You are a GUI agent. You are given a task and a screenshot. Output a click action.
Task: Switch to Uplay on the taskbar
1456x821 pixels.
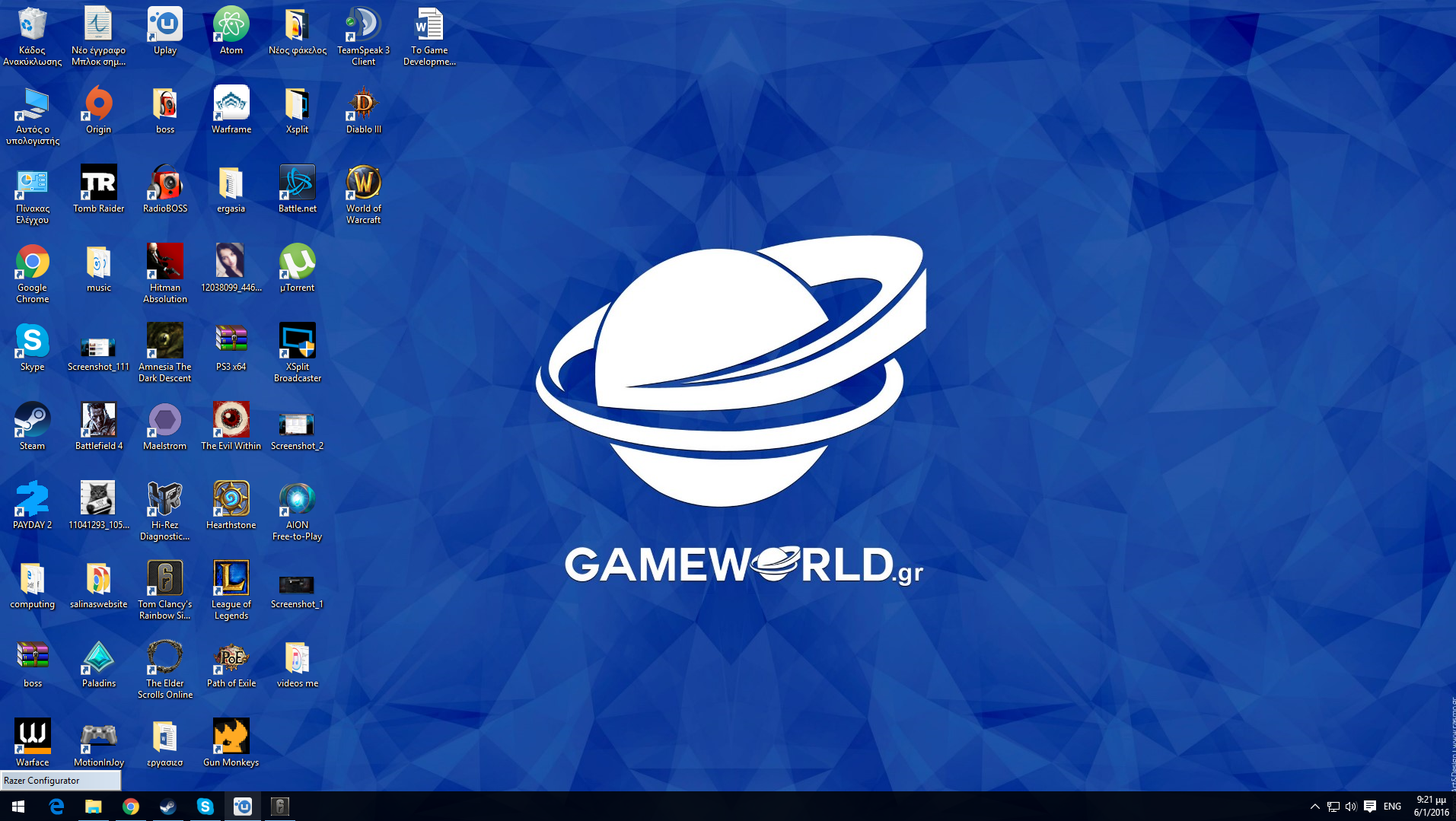pyautogui.click(x=242, y=807)
